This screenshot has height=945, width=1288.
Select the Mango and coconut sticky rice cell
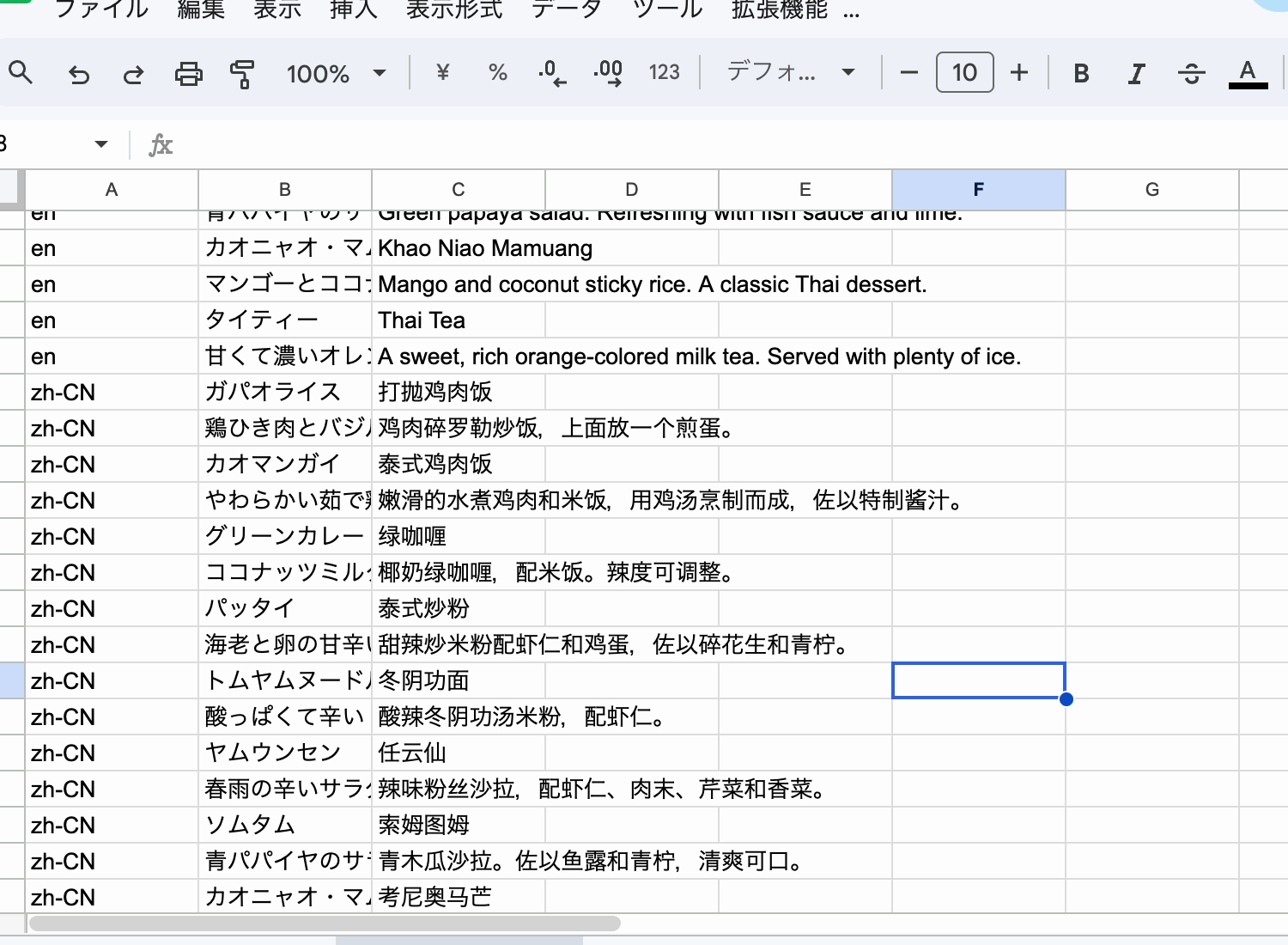(x=459, y=284)
